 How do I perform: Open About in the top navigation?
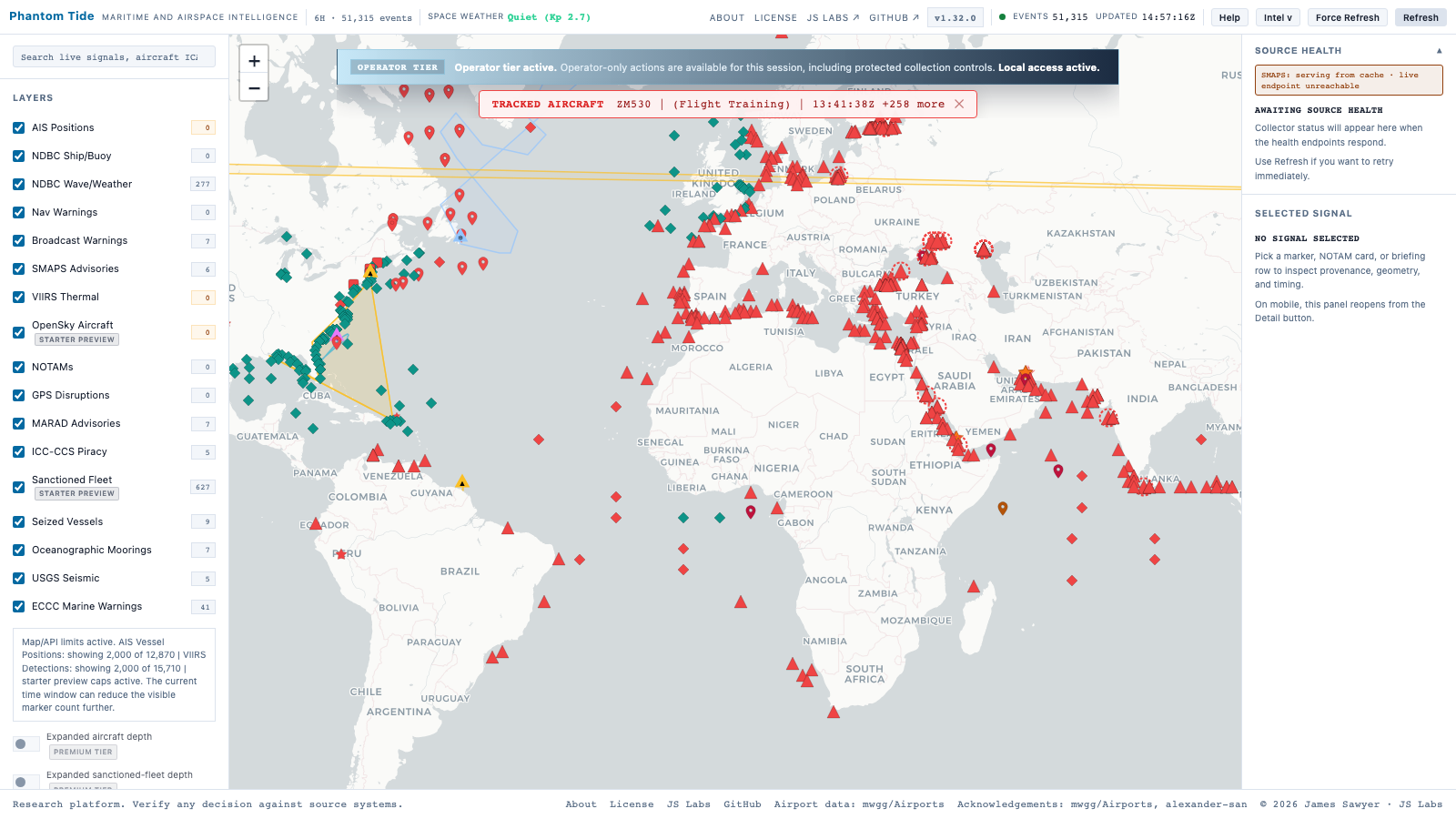tap(727, 17)
